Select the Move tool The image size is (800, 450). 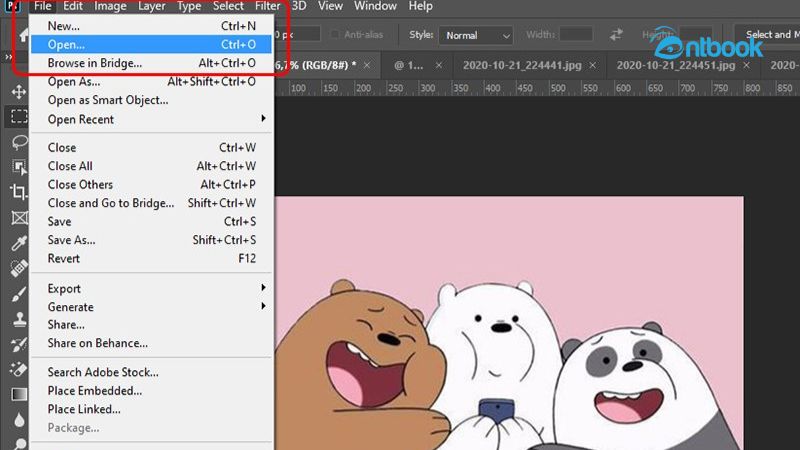pos(19,92)
